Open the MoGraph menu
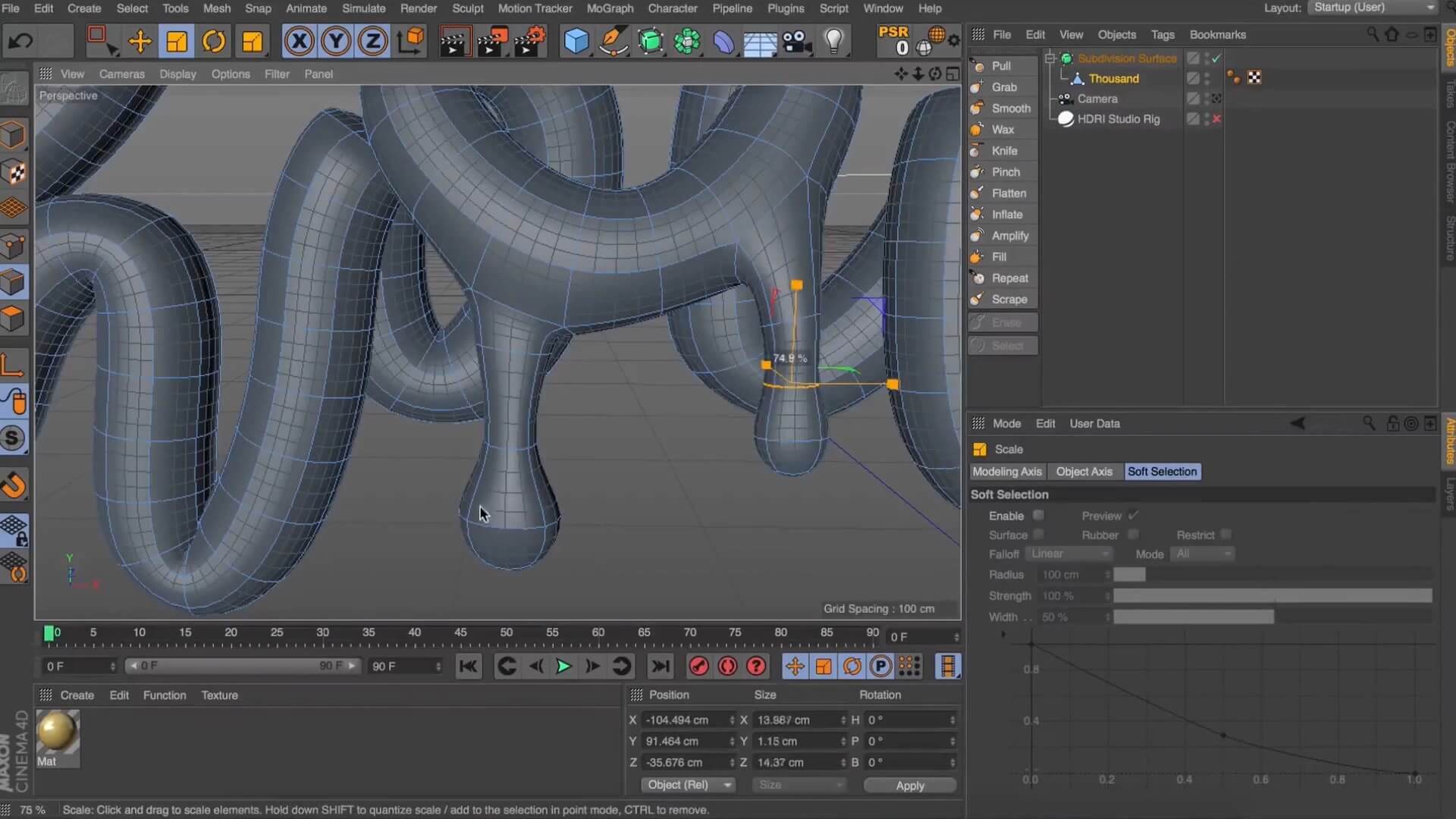The width and height of the screenshot is (1456, 819). [609, 8]
